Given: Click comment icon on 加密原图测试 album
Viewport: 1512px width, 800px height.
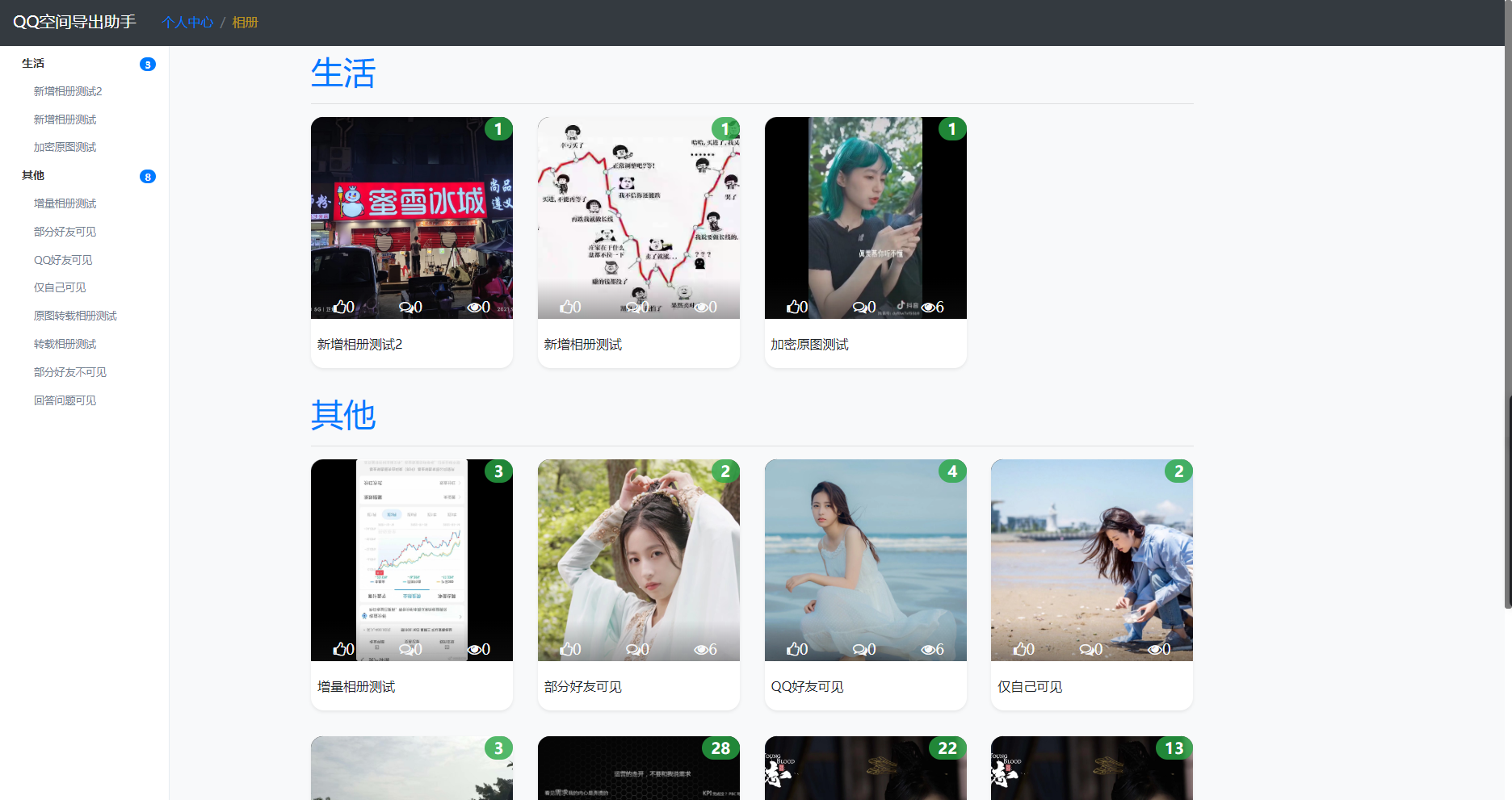Looking at the screenshot, I should (x=859, y=307).
